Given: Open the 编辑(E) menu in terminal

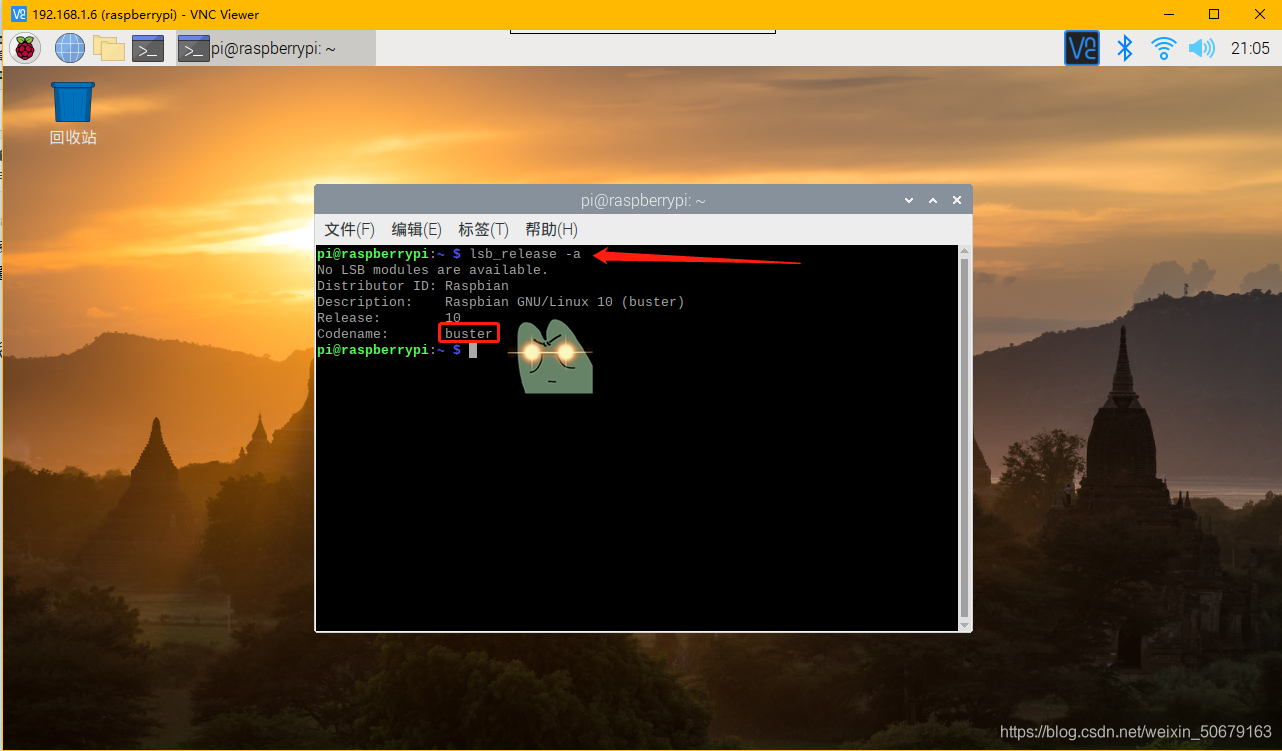Looking at the screenshot, I should coord(417,229).
